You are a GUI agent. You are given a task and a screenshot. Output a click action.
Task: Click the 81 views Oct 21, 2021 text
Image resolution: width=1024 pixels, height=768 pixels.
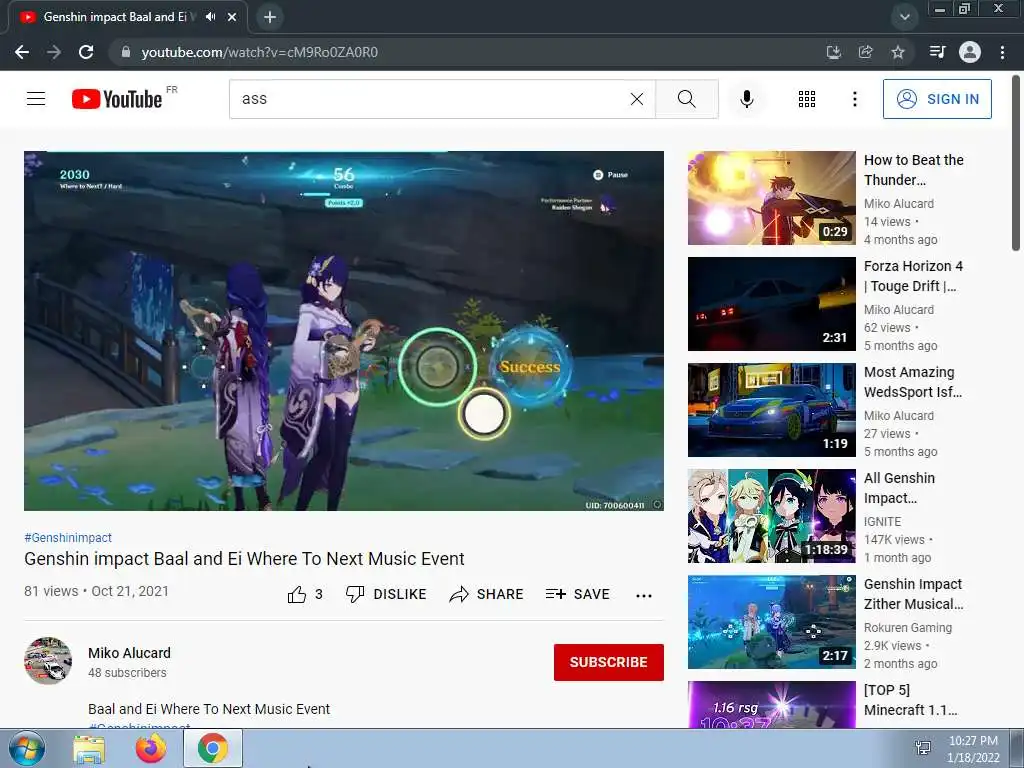point(96,591)
